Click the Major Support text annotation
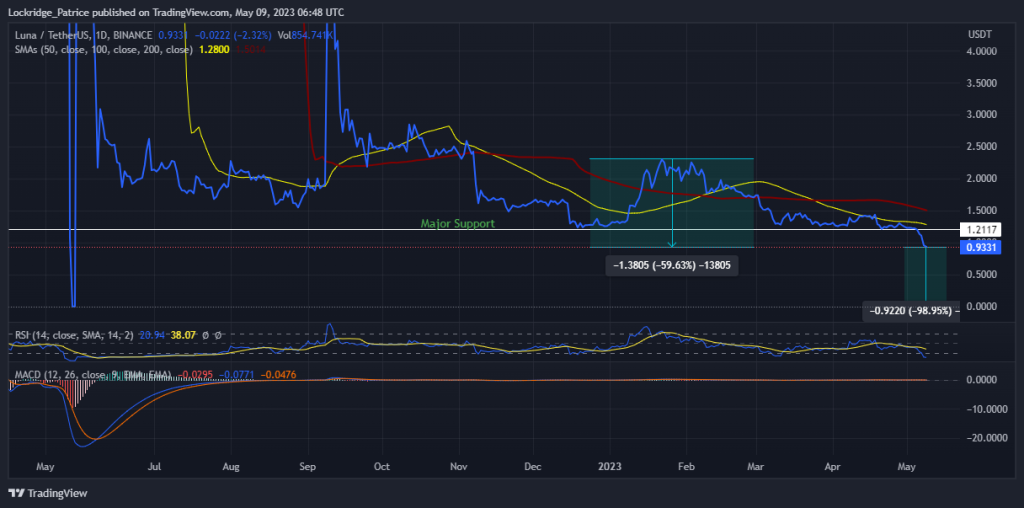The width and height of the screenshot is (1024, 508). point(457,223)
